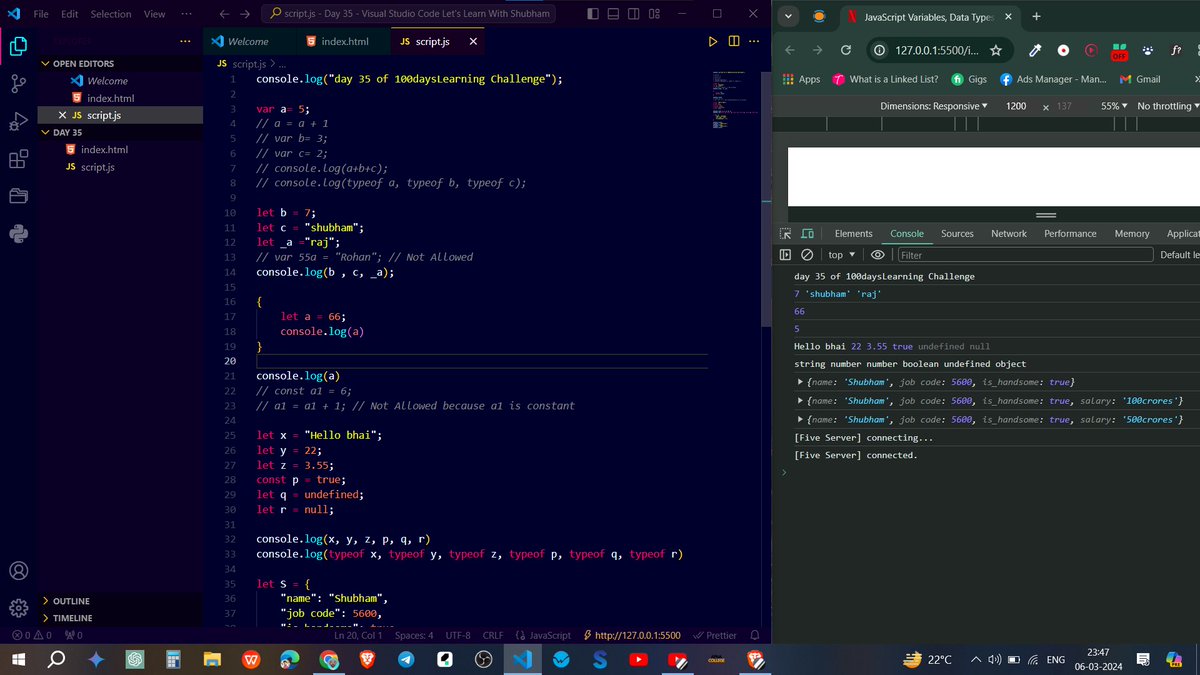Open the 55% zoom dropdown

pos(1113,106)
